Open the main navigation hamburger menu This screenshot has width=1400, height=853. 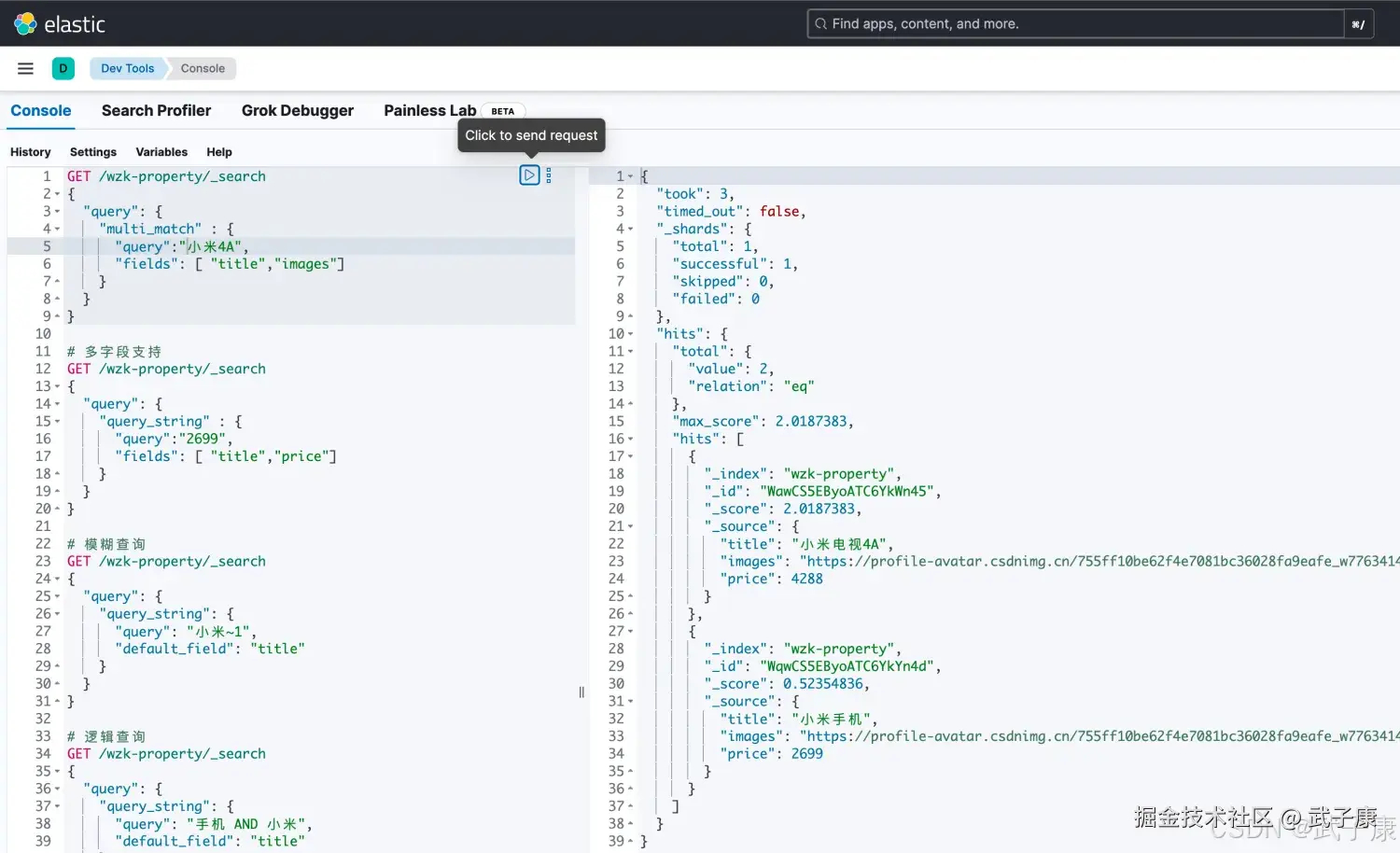click(x=25, y=67)
